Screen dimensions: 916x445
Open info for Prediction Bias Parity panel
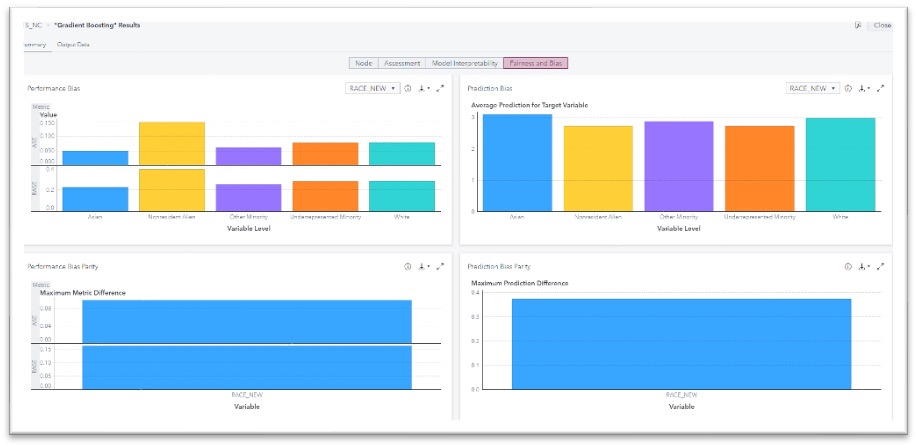click(848, 266)
